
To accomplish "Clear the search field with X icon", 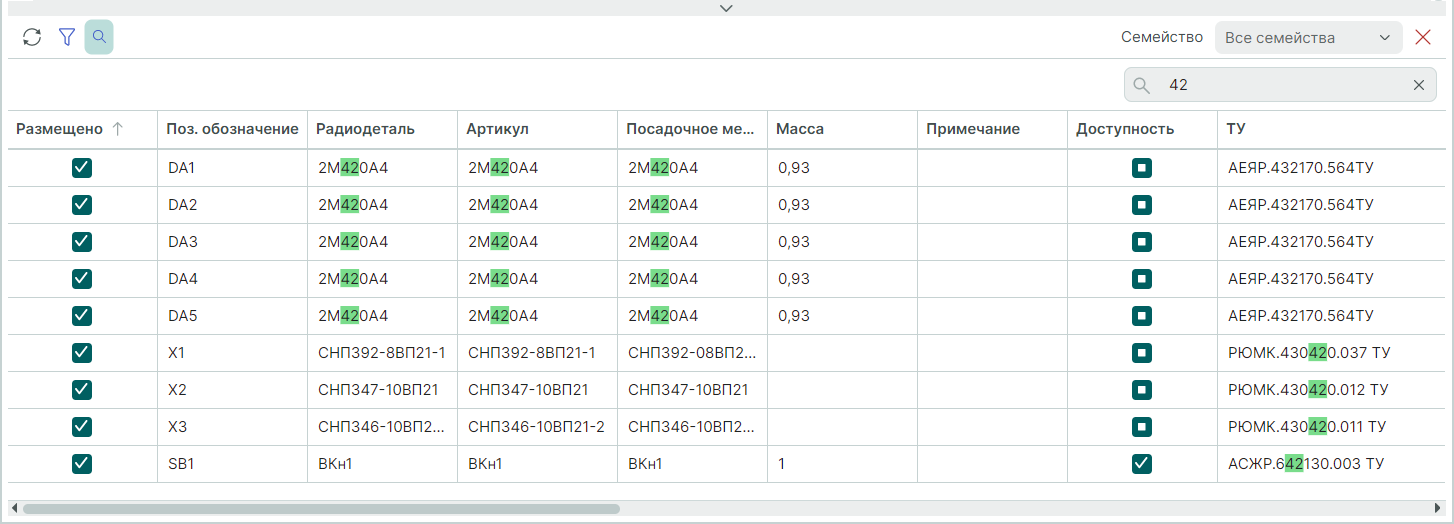I will click(x=1418, y=85).
